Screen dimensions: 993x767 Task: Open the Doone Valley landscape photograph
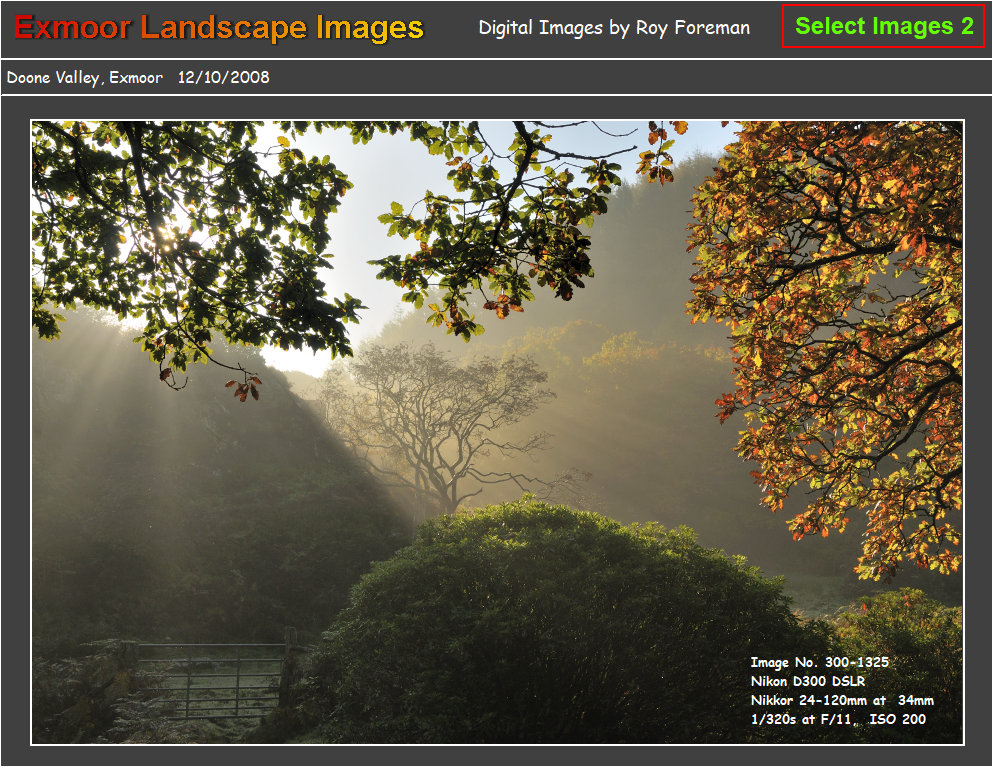[497, 432]
